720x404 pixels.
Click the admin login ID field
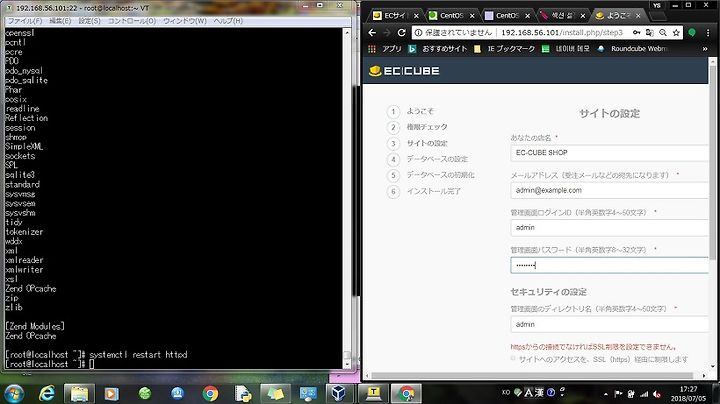point(609,228)
